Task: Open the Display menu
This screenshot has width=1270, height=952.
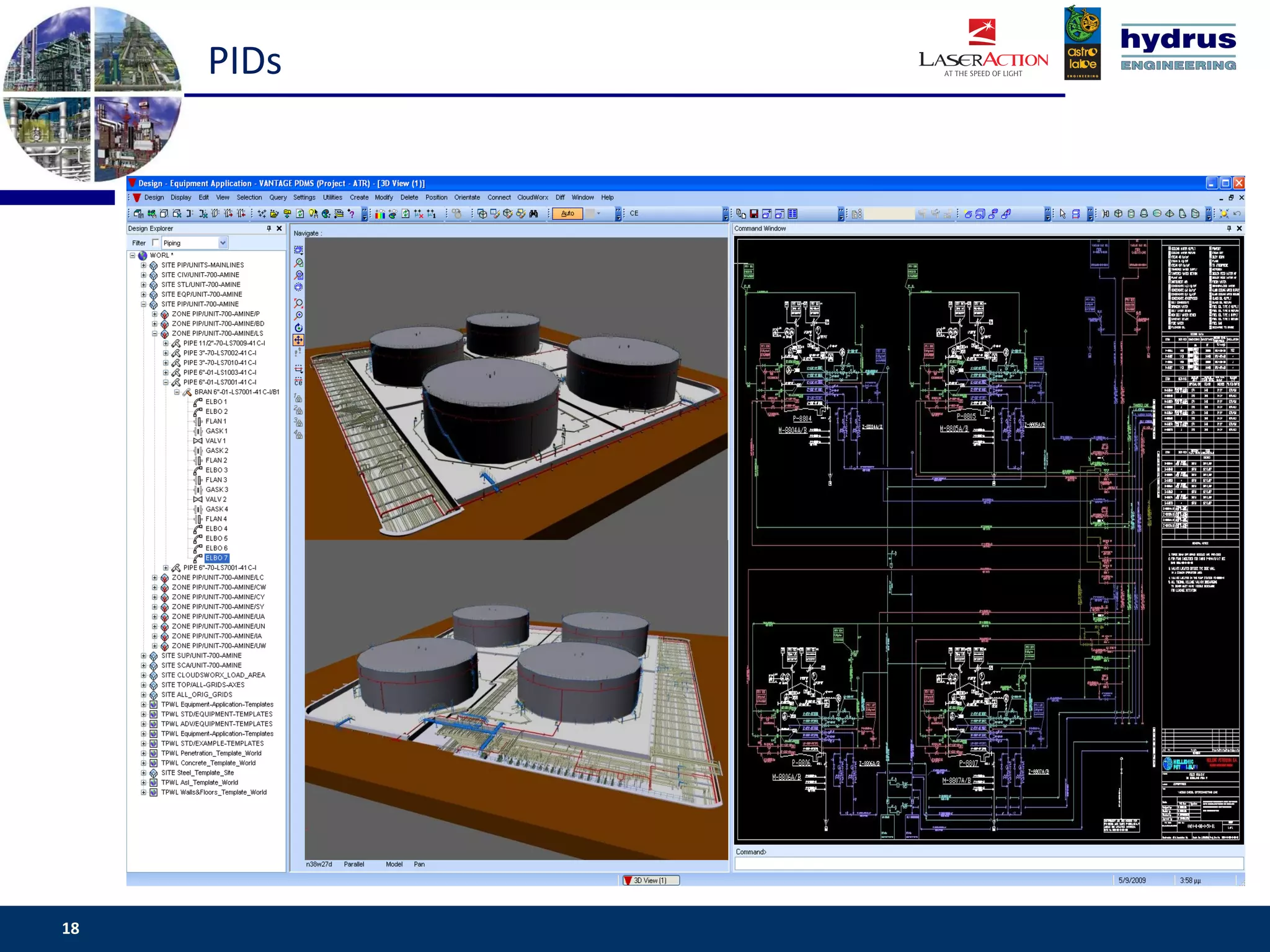Action: point(181,198)
